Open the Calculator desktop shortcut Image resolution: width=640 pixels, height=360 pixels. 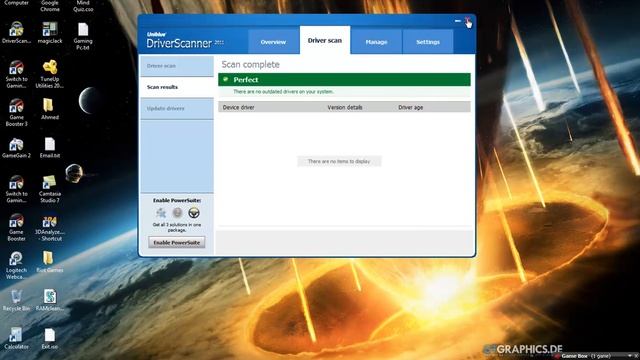coord(16,338)
